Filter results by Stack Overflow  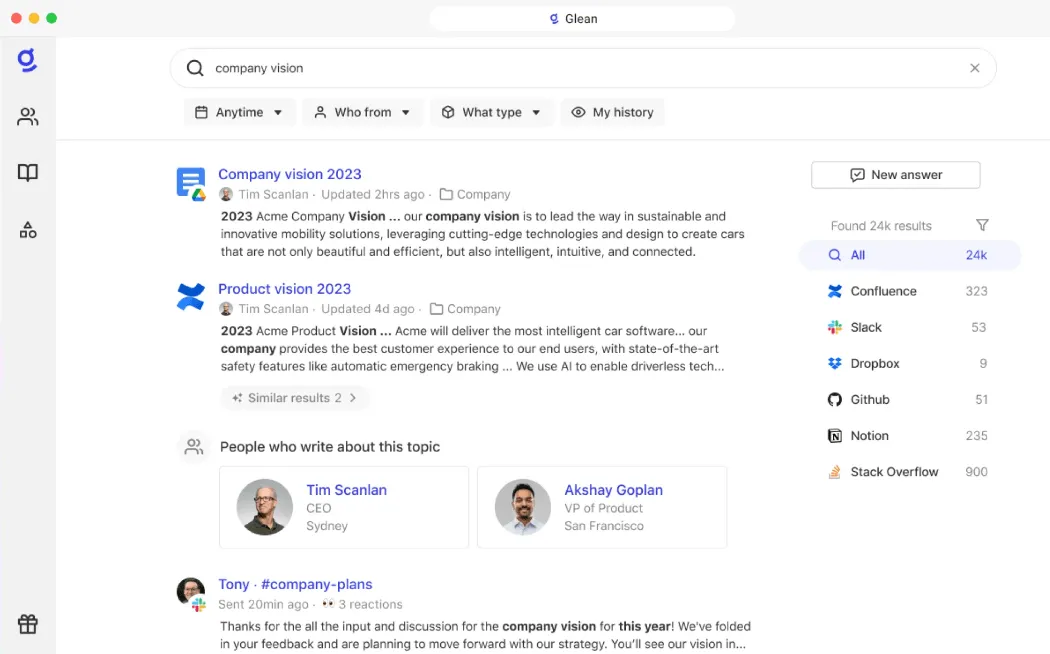click(x=909, y=472)
